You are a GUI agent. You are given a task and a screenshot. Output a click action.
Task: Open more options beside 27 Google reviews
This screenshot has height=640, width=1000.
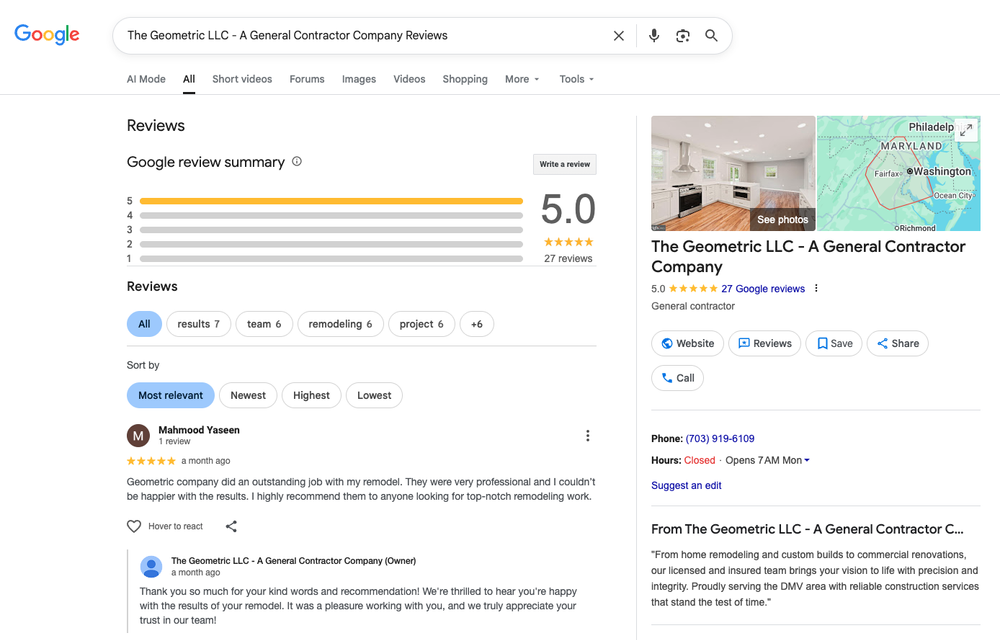(816, 288)
